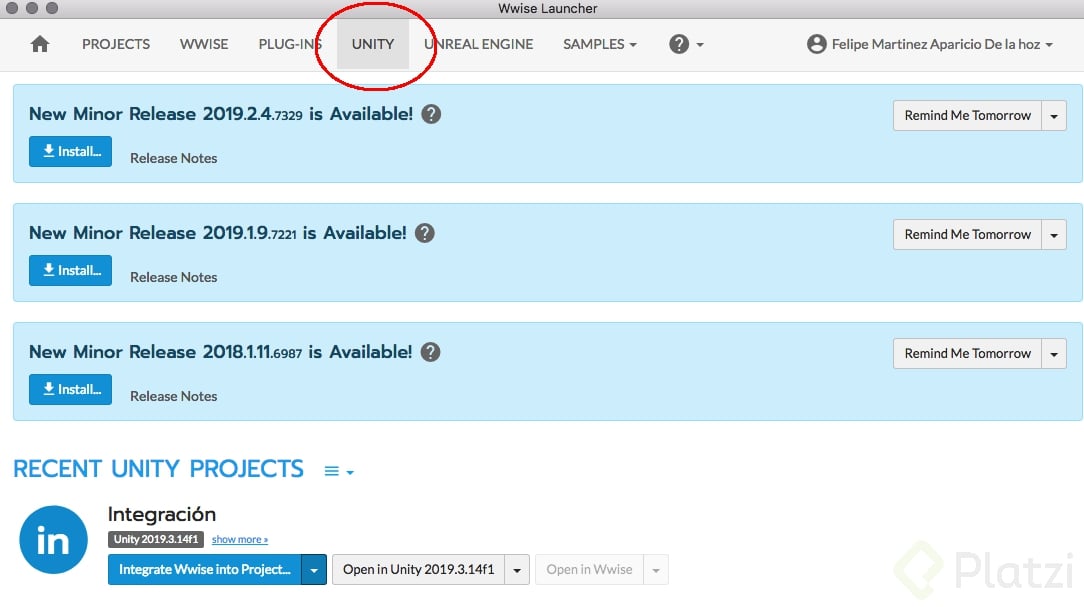Image resolution: width=1084 pixels, height=607 pixels.
Task: Go to the launcher home icon
Action: [40, 44]
